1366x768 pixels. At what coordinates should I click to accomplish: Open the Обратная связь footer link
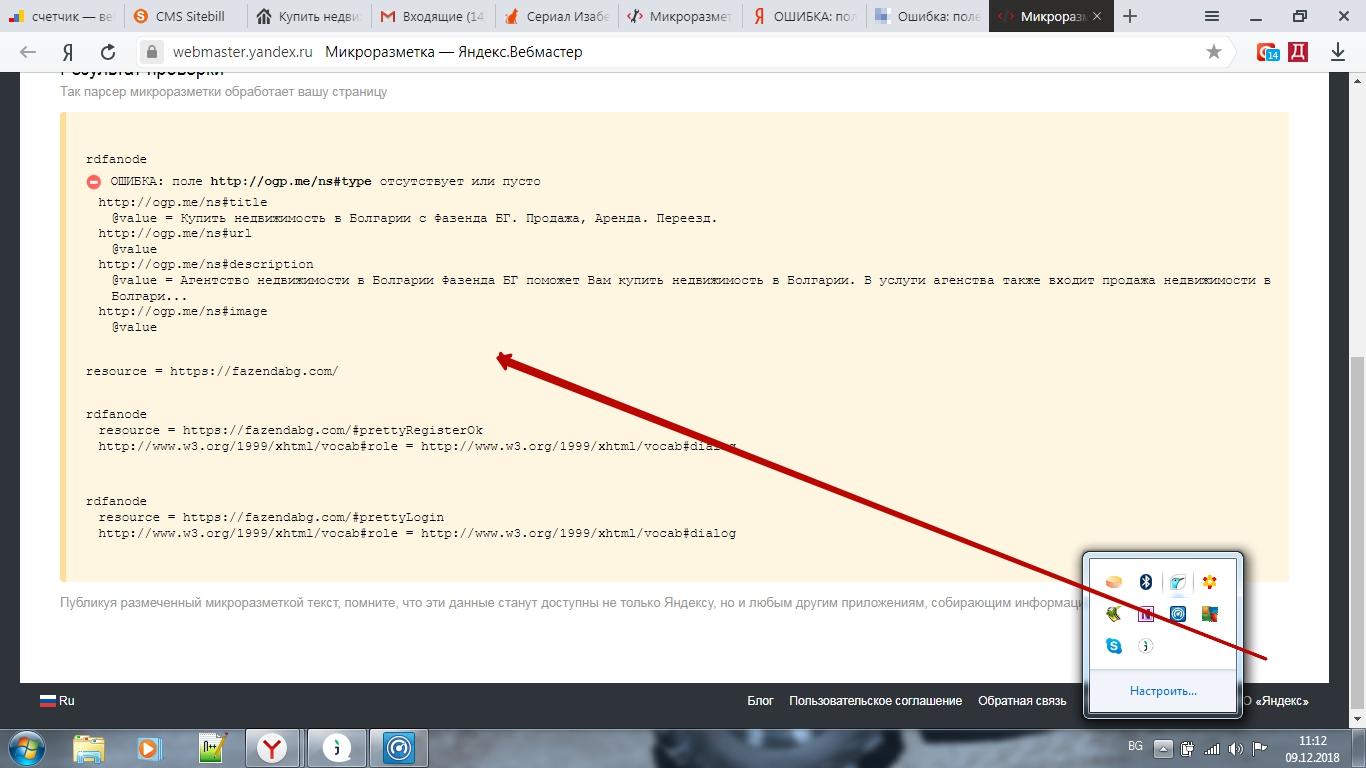tap(1022, 701)
